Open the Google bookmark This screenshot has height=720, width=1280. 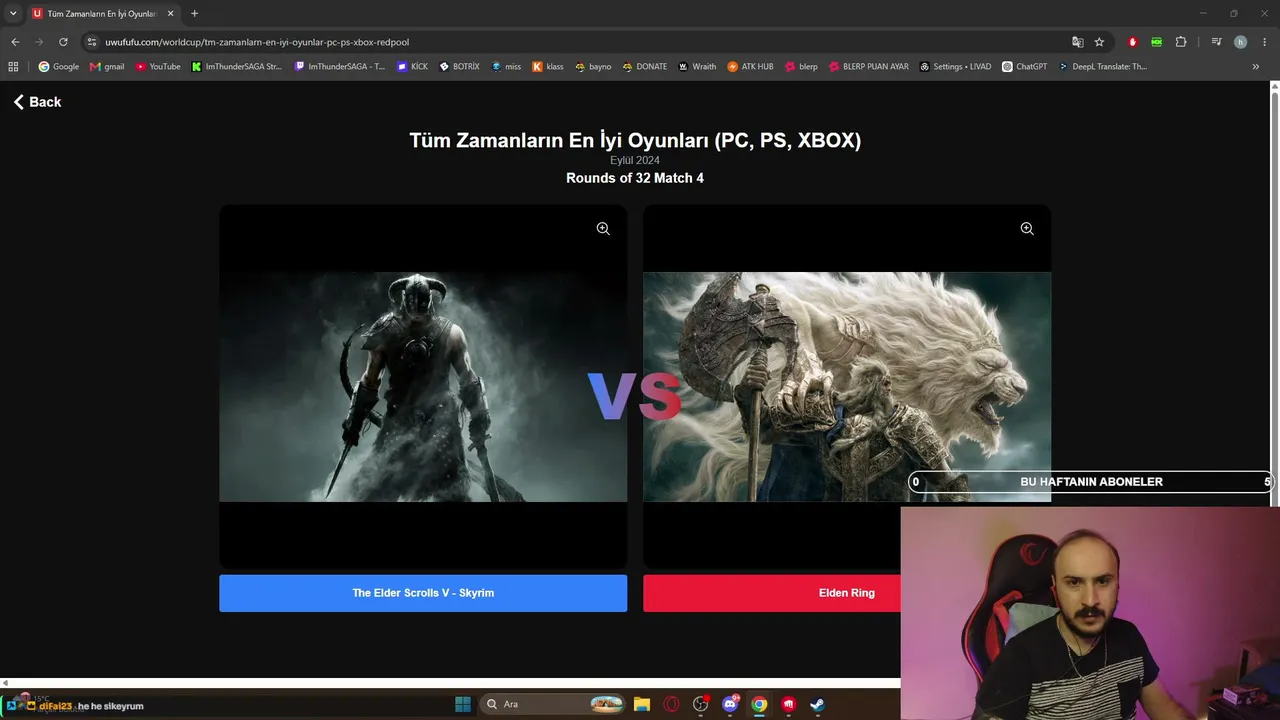59,67
